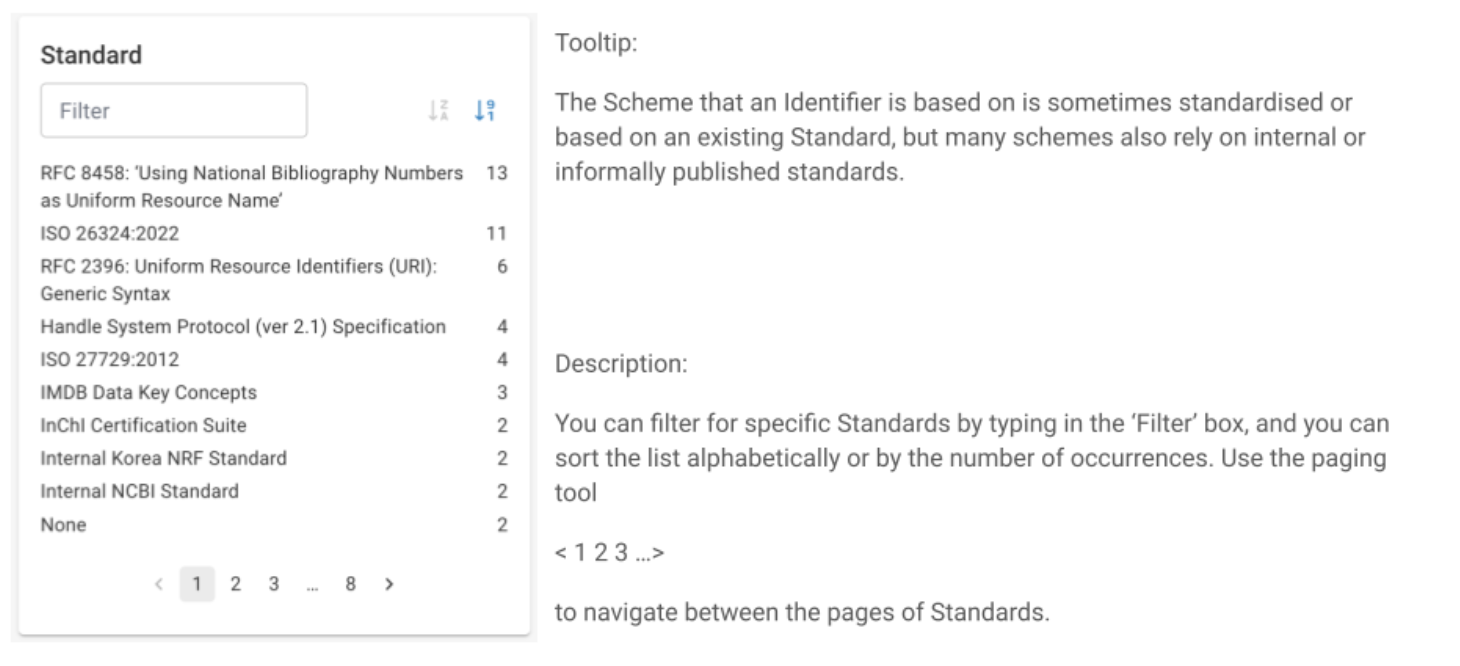Screen dimensions: 1460x666
Task: Select Handle System Protocol Specification entry
Action: [274, 327]
